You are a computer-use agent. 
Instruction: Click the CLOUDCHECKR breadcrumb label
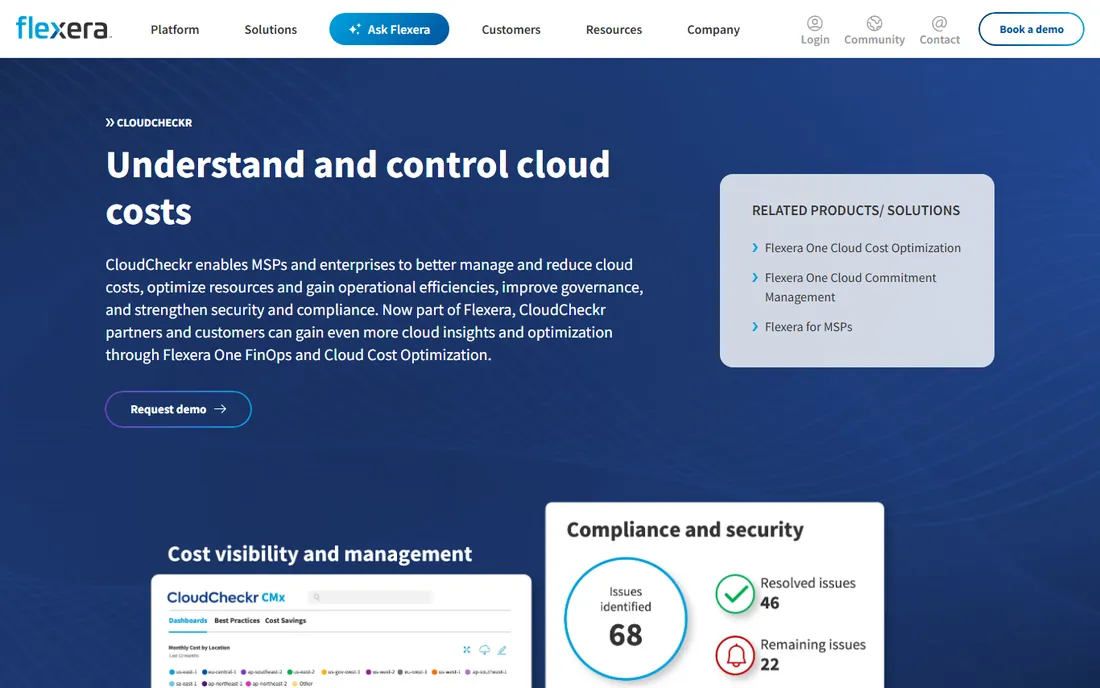tap(154, 123)
